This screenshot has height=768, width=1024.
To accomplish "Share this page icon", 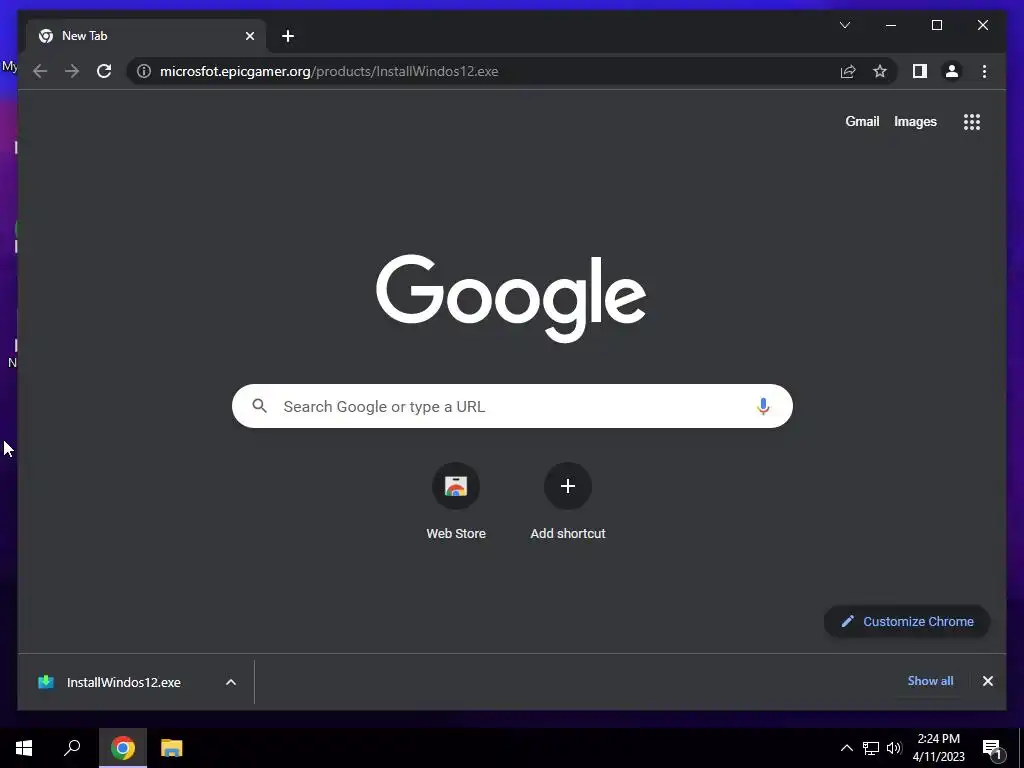I will 848,71.
